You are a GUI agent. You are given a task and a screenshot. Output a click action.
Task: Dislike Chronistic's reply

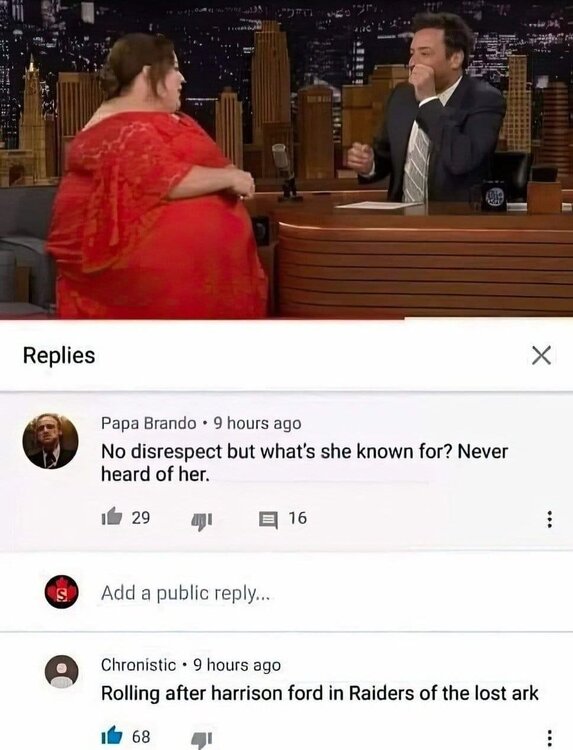pyautogui.click(x=201, y=739)
